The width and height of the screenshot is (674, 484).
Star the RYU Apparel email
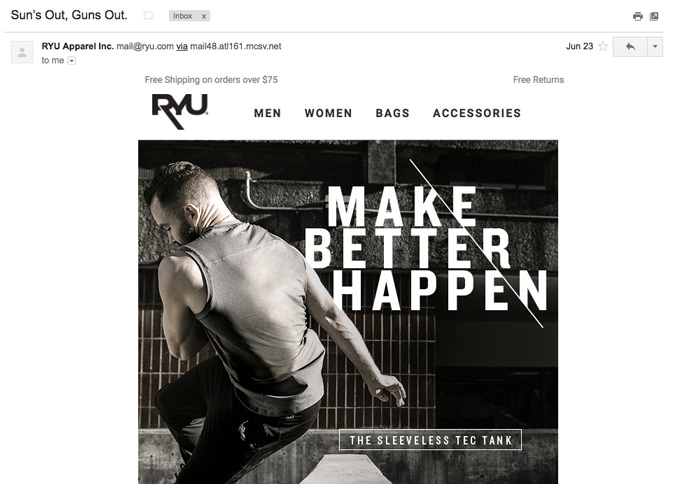pyautogui.click(x=603, y=46)
